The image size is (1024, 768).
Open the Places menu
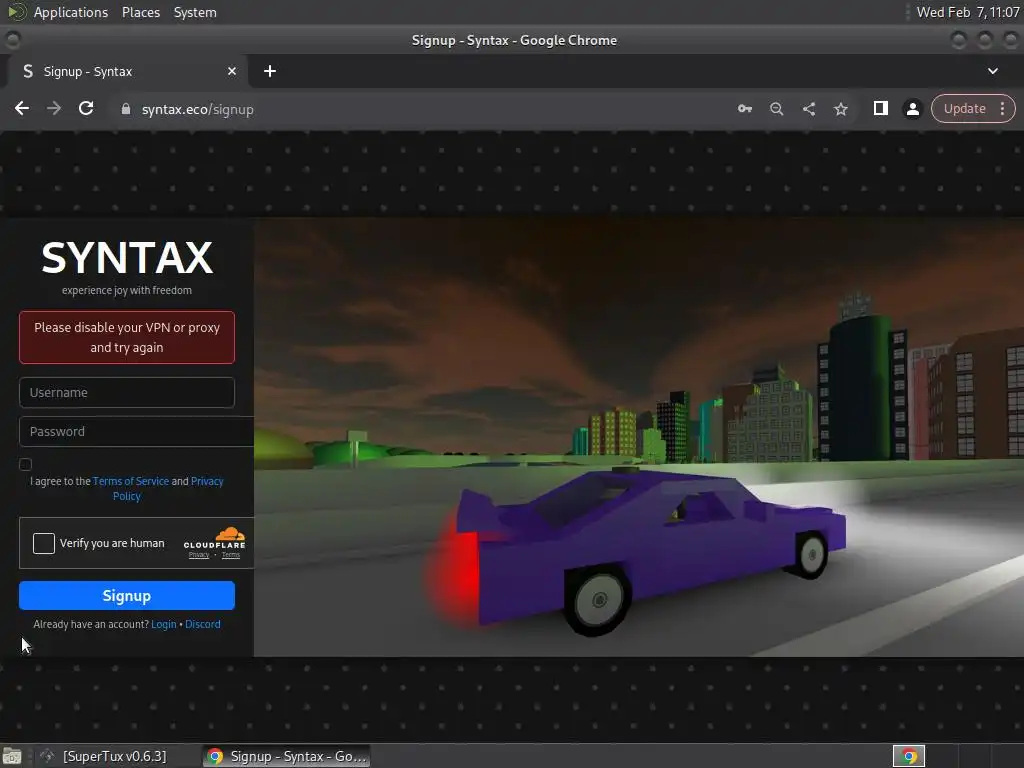point(141,12)
